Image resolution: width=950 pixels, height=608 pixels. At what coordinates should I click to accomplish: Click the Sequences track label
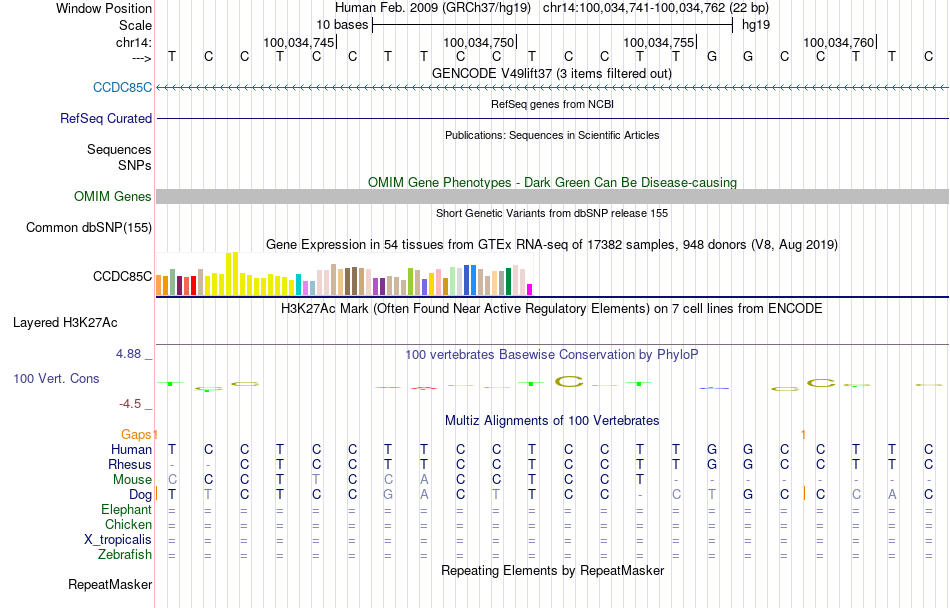point(119,150)
